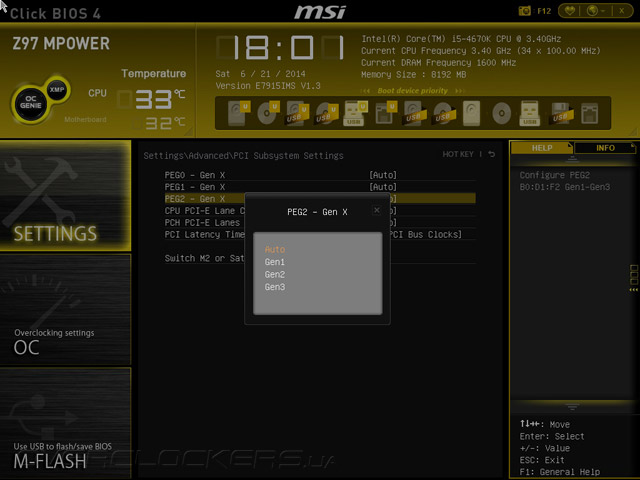Screen dimensions: 640x480
Task: Click the date Sat 6 / 21 / 2014
Action: 260,74
